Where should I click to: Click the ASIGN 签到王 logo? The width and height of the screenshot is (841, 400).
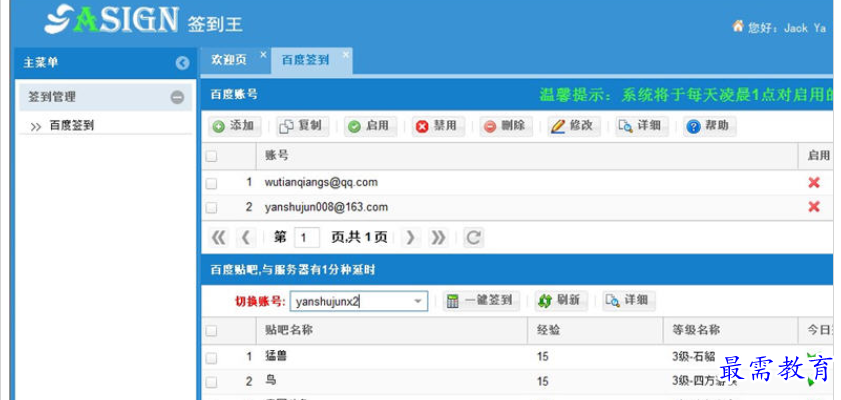143,19
